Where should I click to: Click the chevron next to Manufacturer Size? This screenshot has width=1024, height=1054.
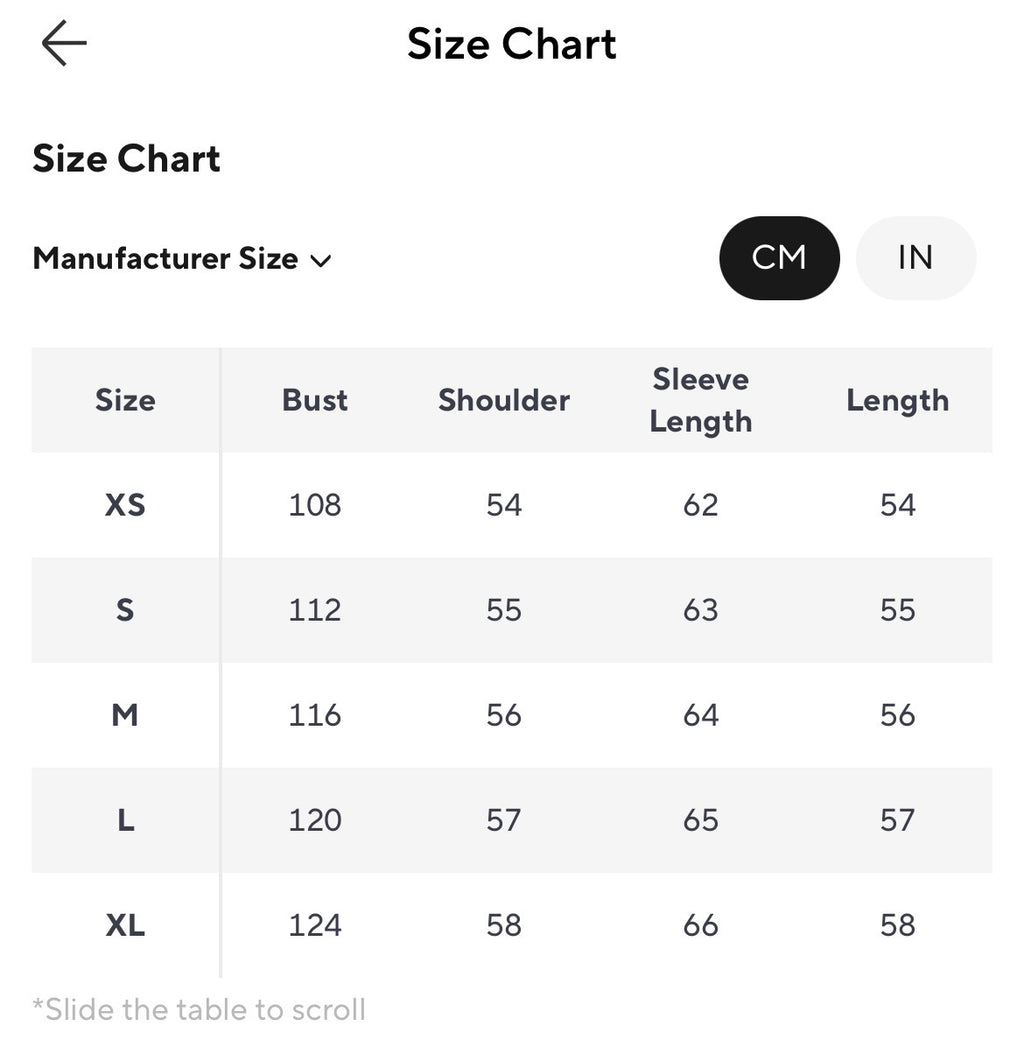coord(321,261)
